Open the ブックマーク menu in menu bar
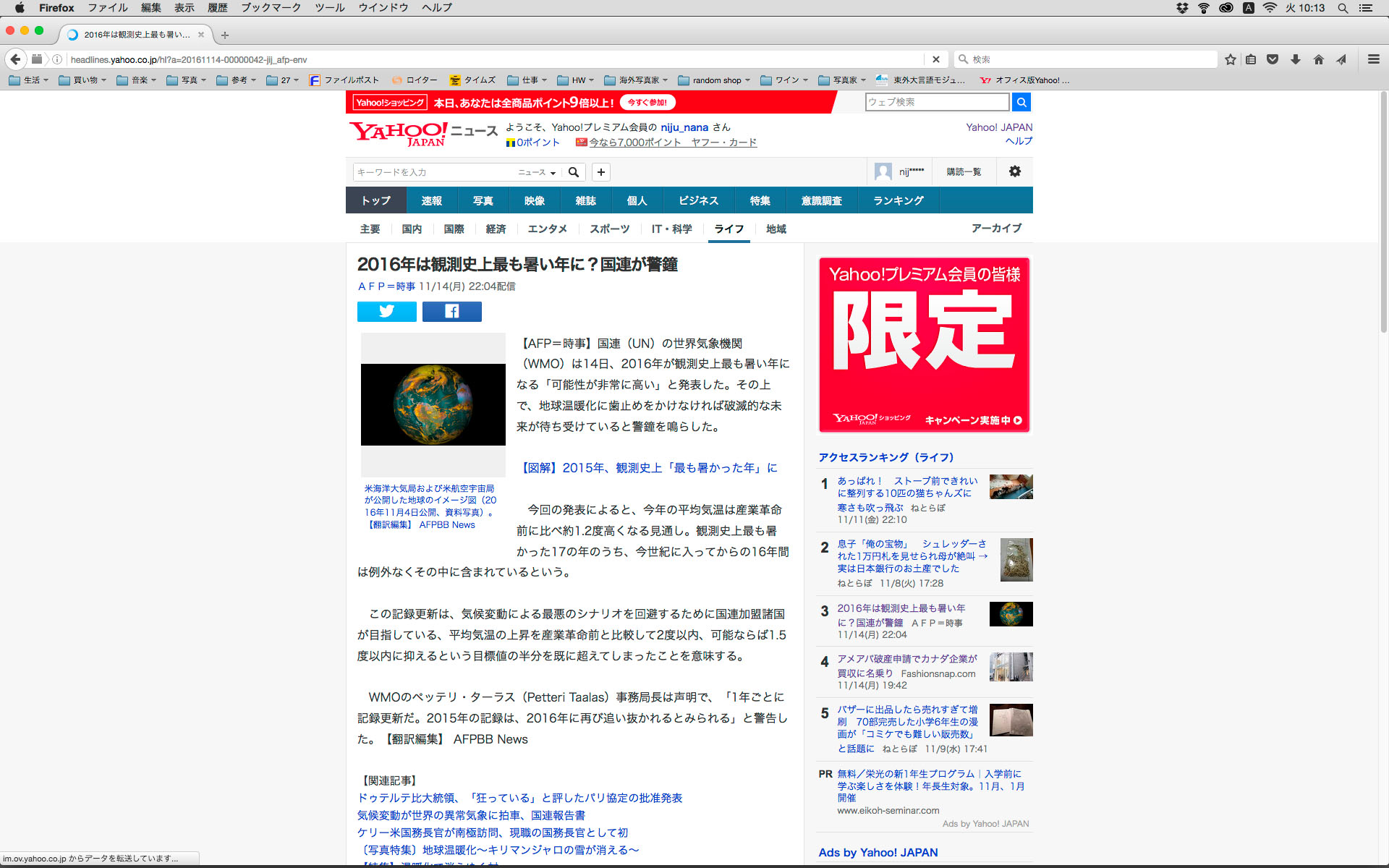 click(271, 8)
